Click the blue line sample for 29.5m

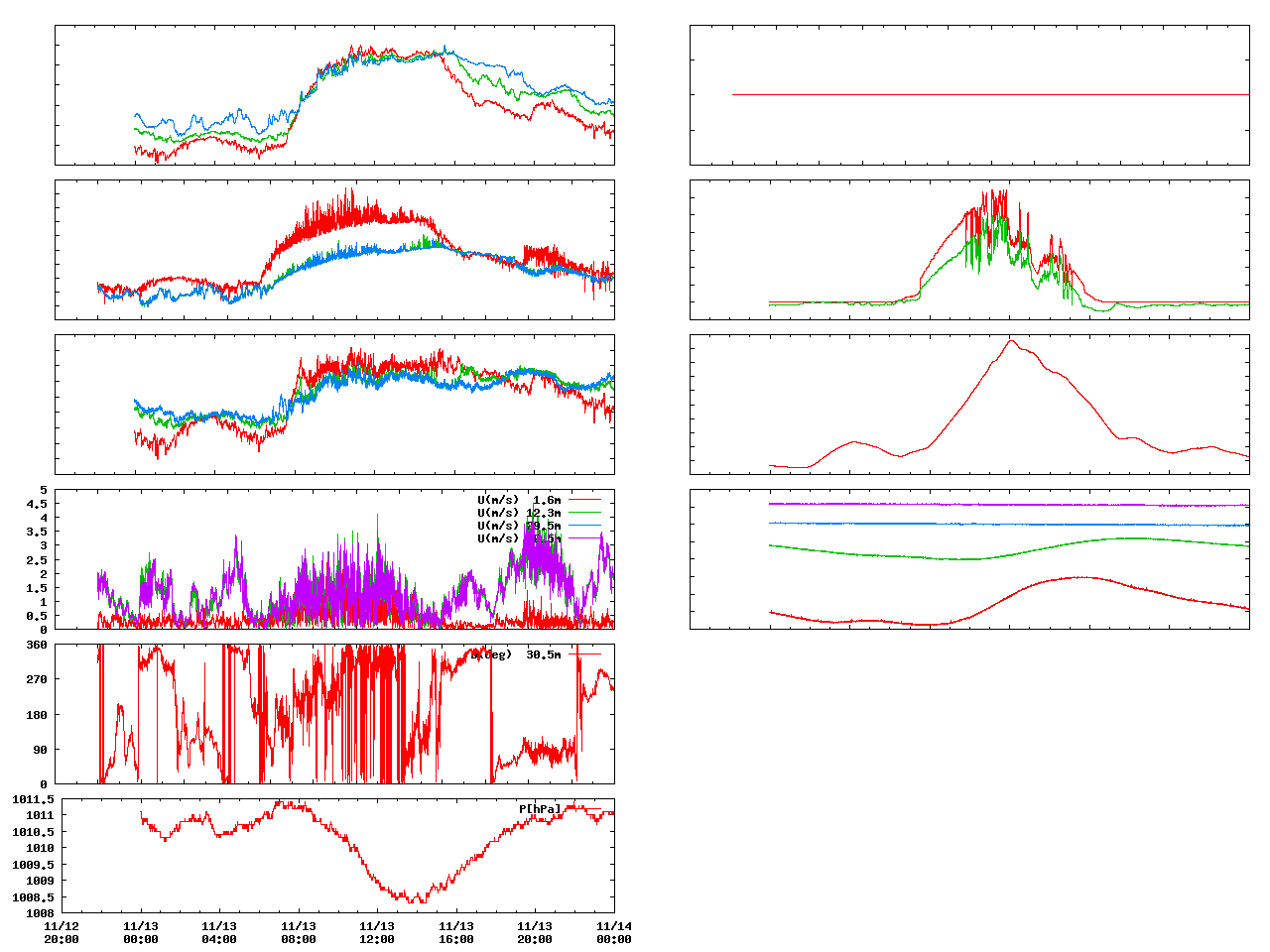[584, 526]
